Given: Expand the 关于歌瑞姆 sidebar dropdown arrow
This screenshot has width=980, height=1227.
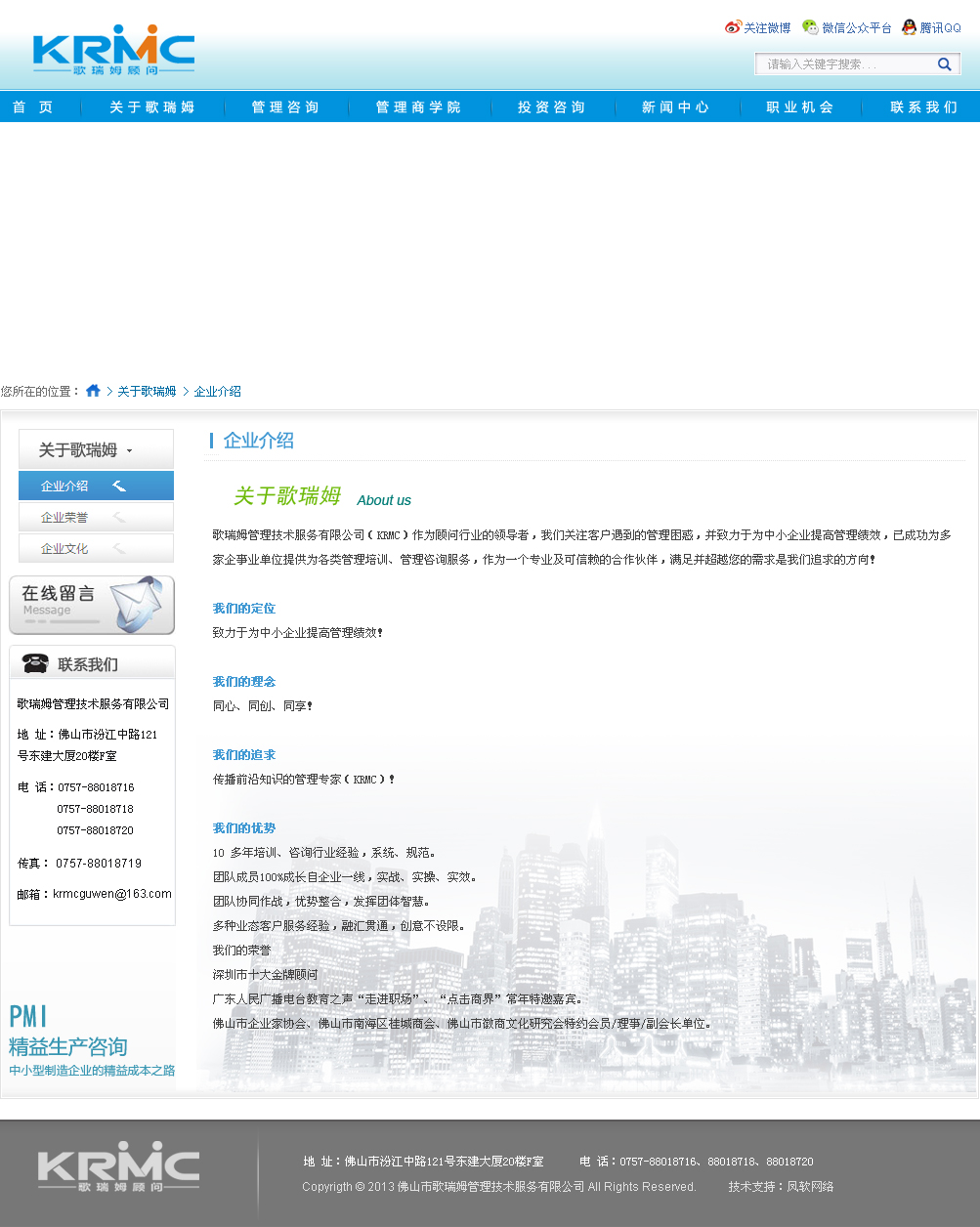Looking at the screenshot, I should pyautogui.click(x=129, y=450).
